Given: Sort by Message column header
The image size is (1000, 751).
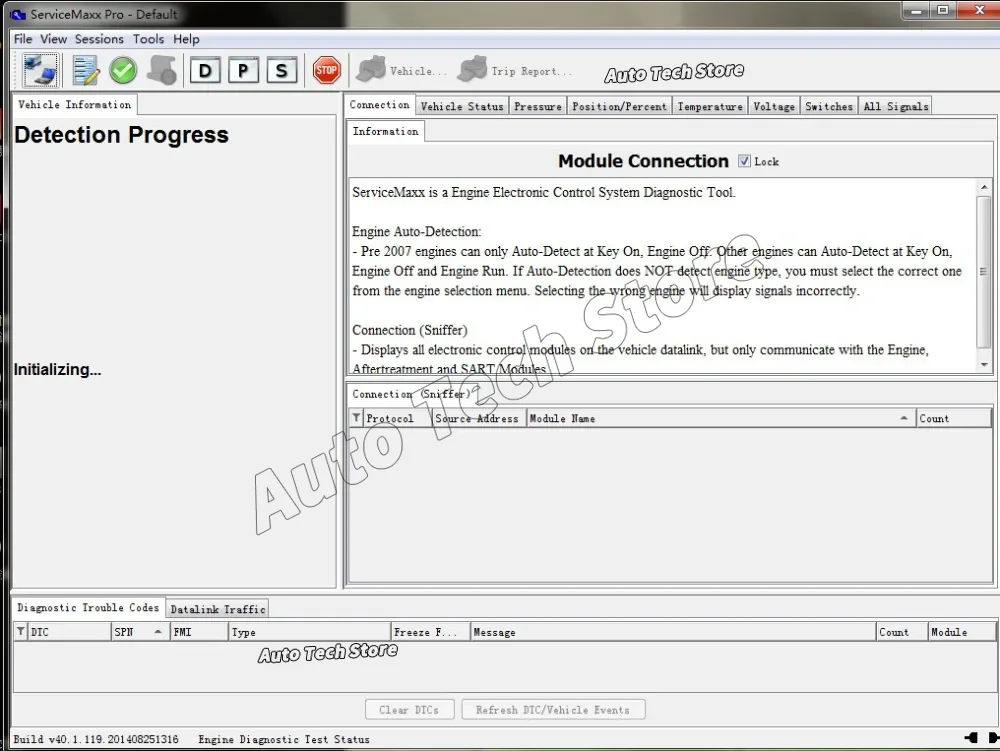Looking at the screenshot, I should coord(673,632).
